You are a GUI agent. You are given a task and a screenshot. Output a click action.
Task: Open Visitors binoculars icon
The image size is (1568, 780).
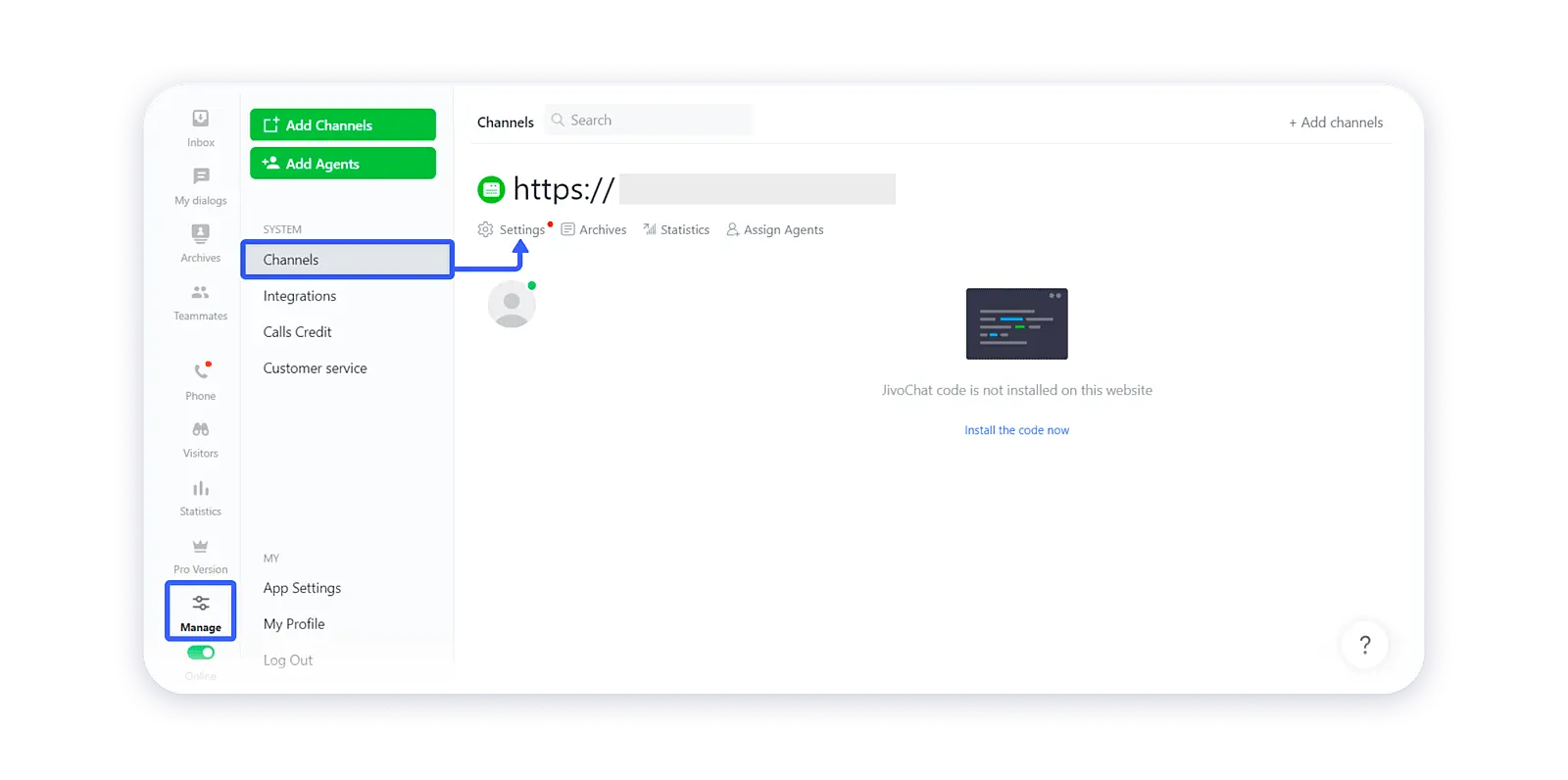[200, 429]
